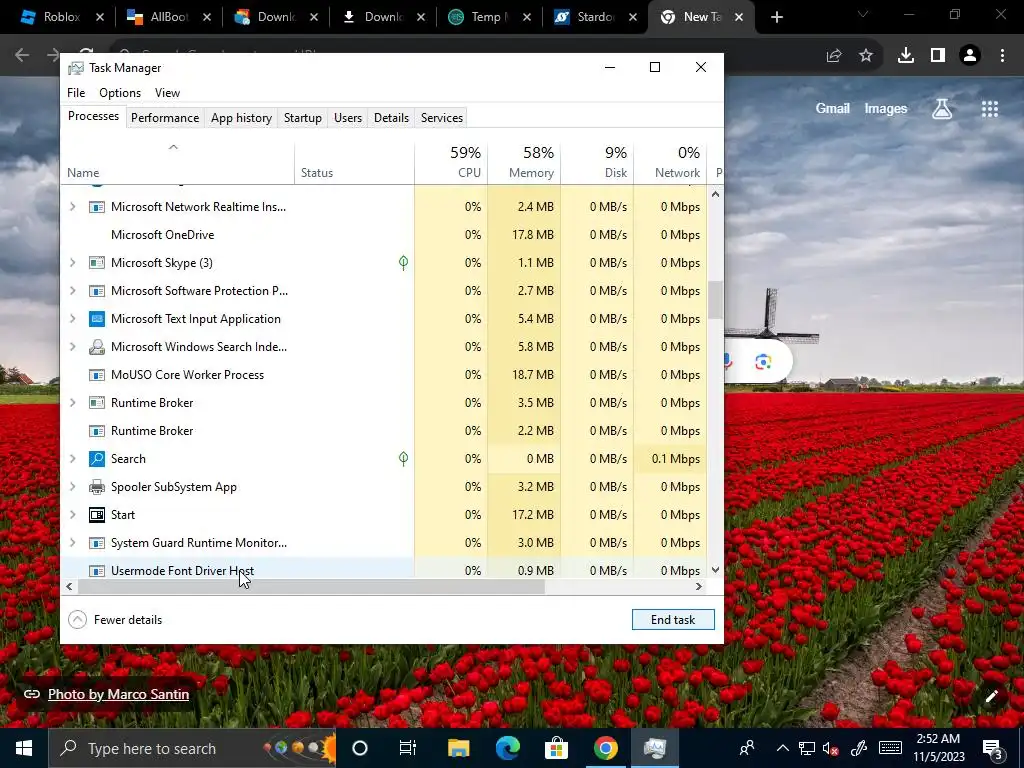
Task: Sort processes by Memory column header
Action: coord(524,162)
